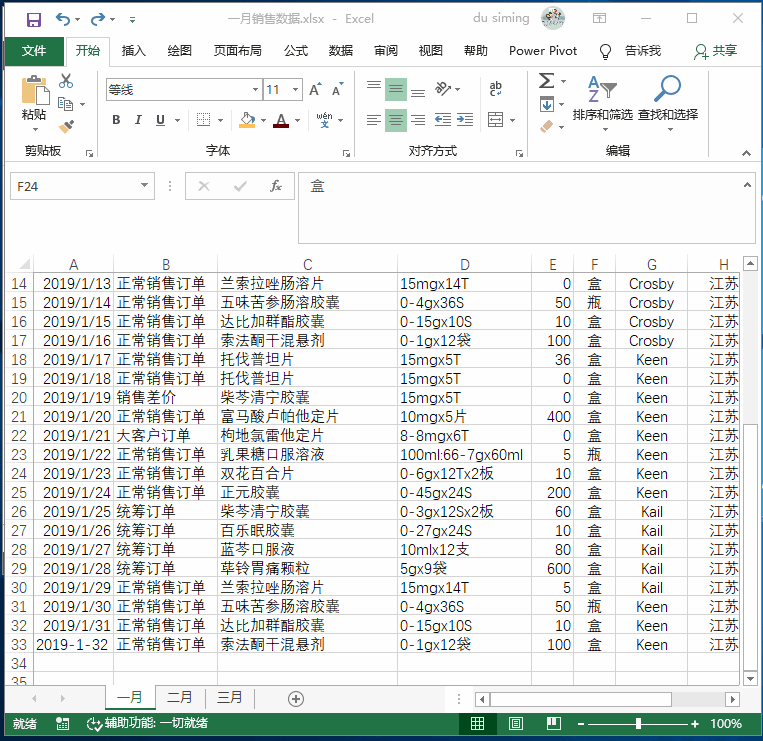The height and width of the screenshot is (741, 763).
Task: Click the Insert Function fx icon
Action: [x=276, y=187]
